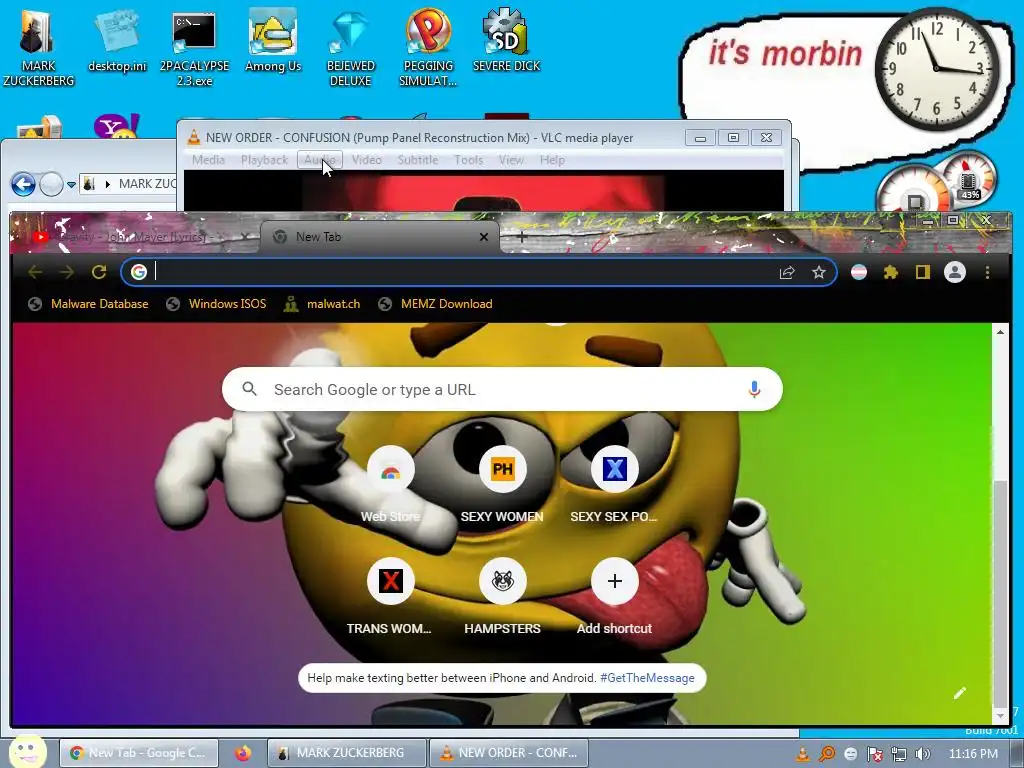Click the analog clock desktop gadget
The width and height of the screenshot is (1024, 768).
coord(936,68)
